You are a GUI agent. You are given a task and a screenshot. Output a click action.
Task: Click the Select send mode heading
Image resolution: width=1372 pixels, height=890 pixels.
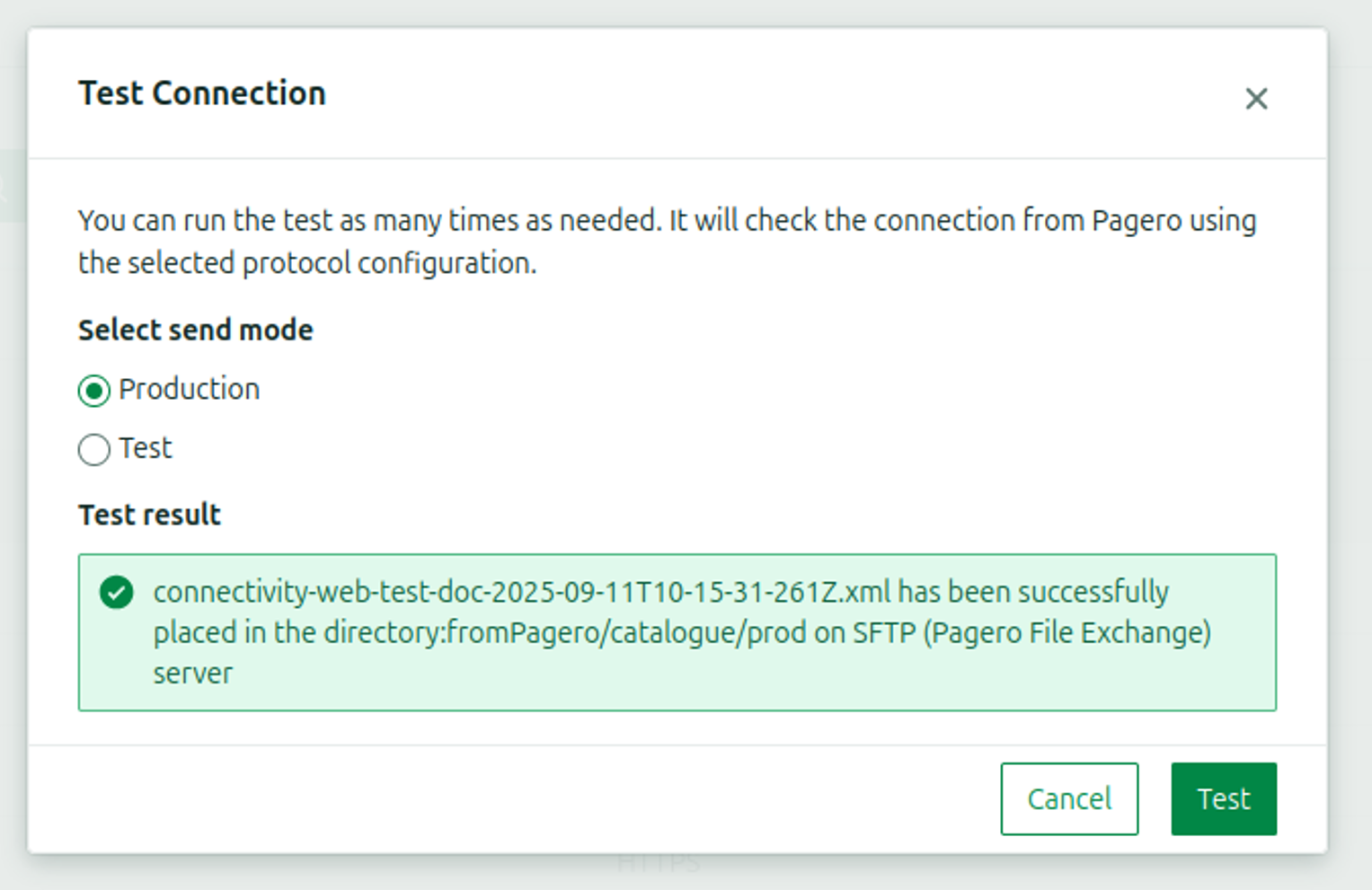196,330
